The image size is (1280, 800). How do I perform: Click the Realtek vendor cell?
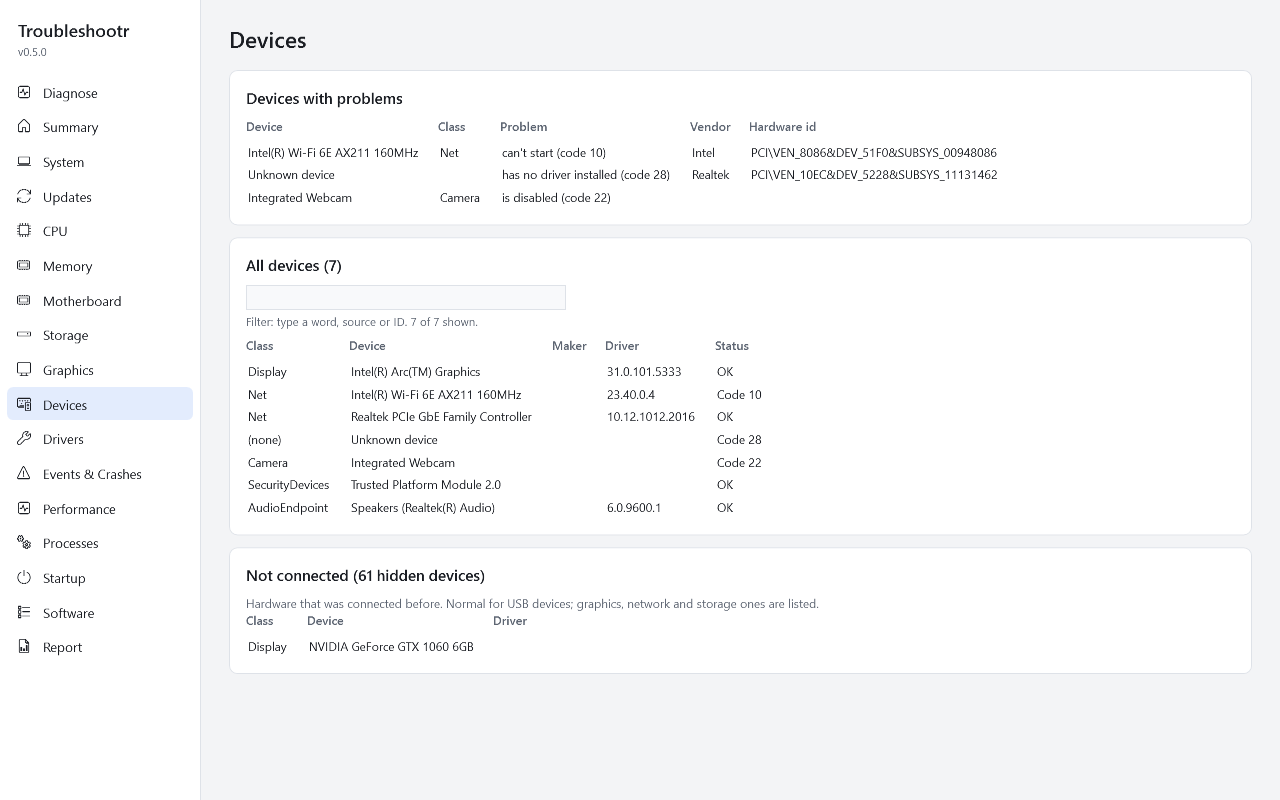(x=711, y=175)
